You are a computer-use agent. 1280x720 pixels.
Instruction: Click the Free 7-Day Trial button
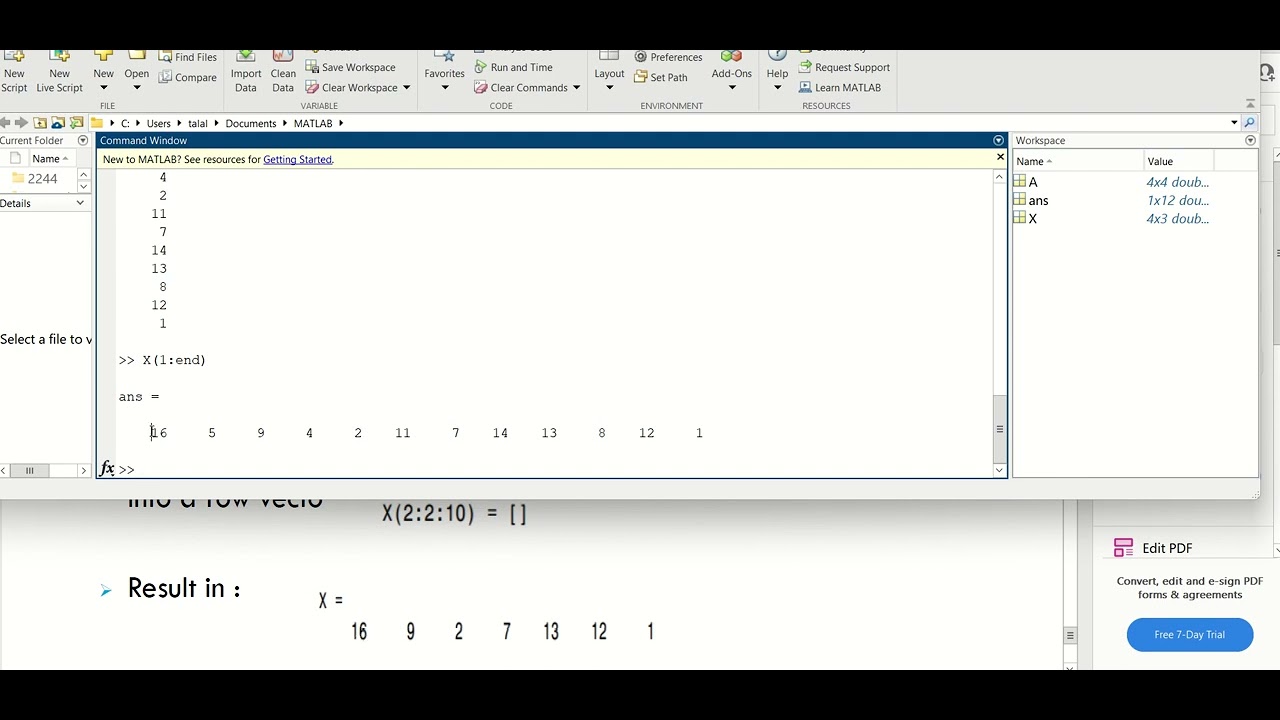[x=1190, y=634]
